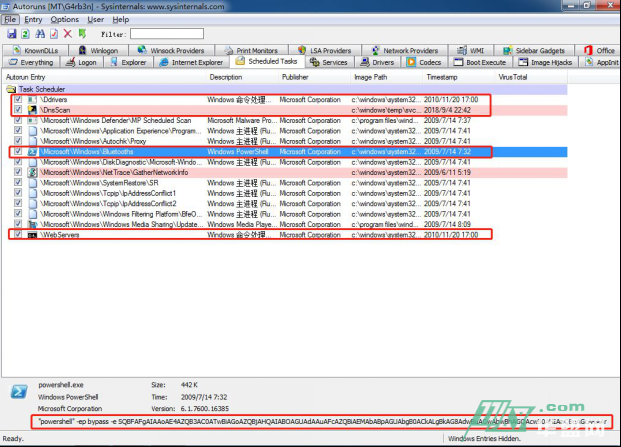Open the Options menu

tap(64, 19)
